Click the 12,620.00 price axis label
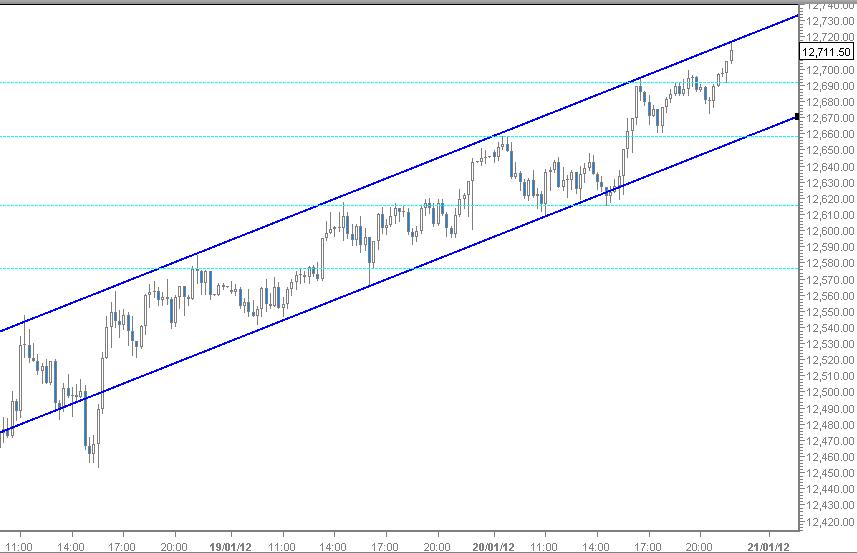This screenshot has height=553, width=857. click(830, 199)
